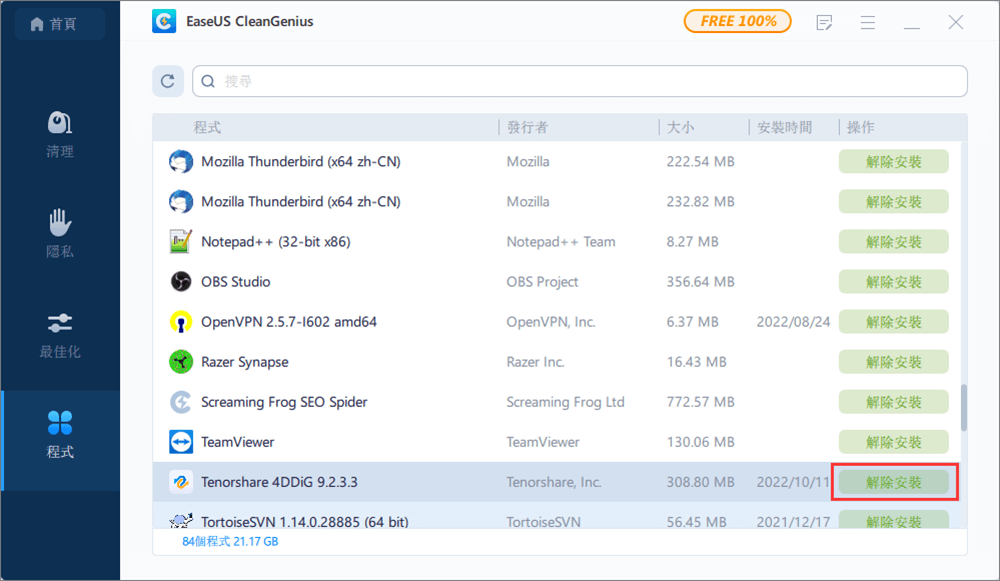Click the 操作 column header
The image size is (1000, 581).
860,128
